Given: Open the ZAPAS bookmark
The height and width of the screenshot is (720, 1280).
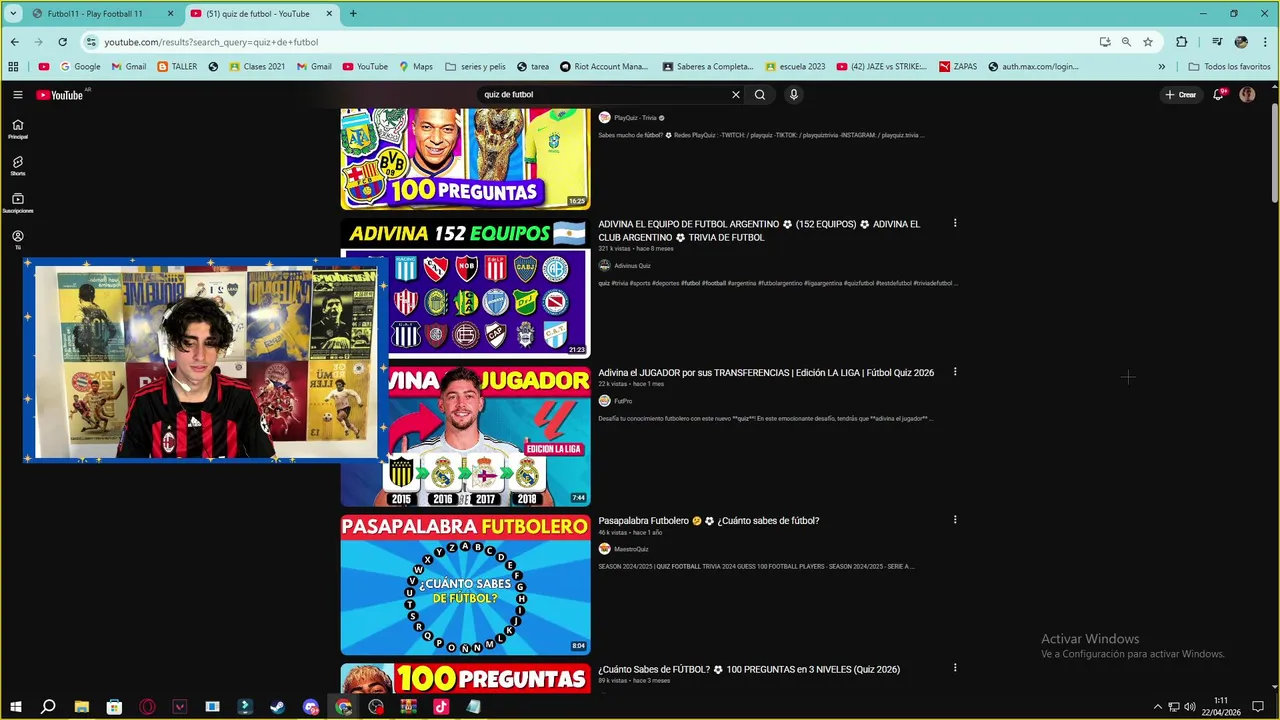Looking at the screenshot, I should (958, 67).
